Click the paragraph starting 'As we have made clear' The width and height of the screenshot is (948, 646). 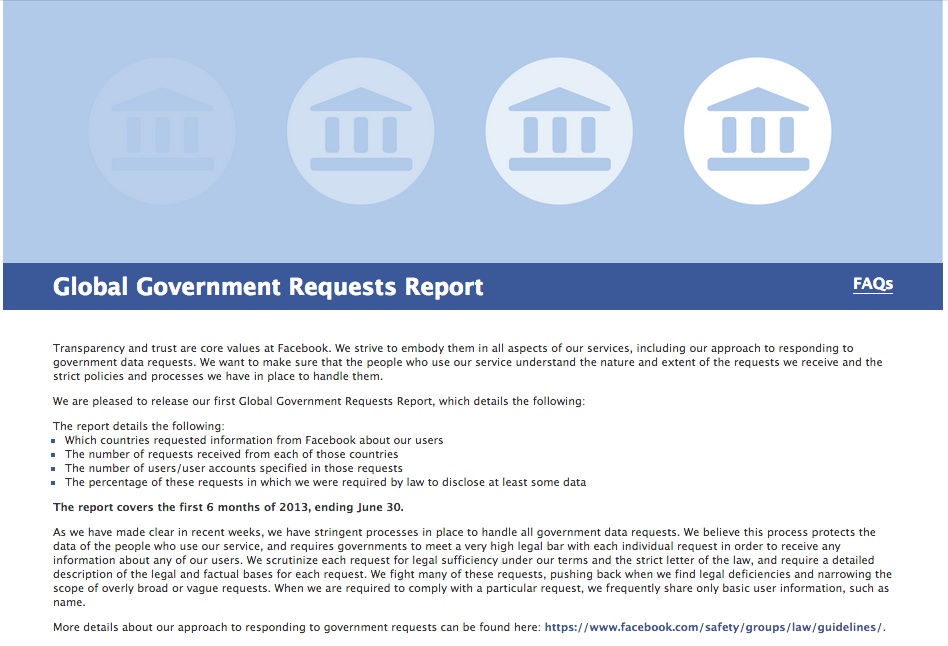472,567
